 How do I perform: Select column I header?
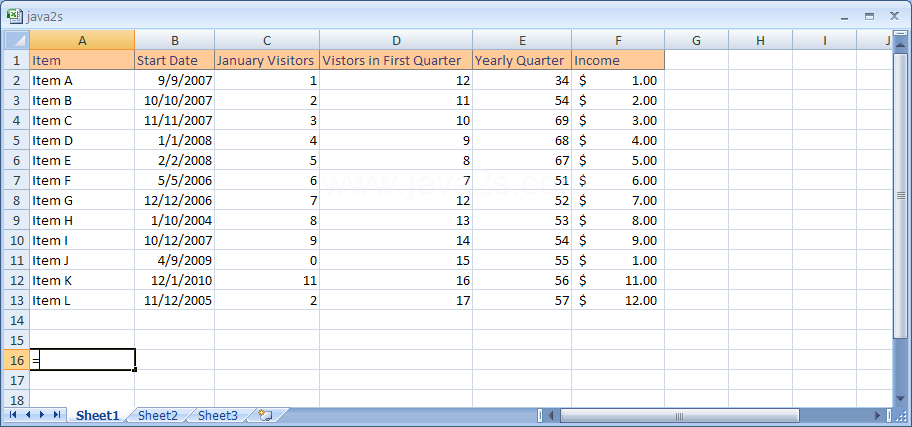click(824, 41)
